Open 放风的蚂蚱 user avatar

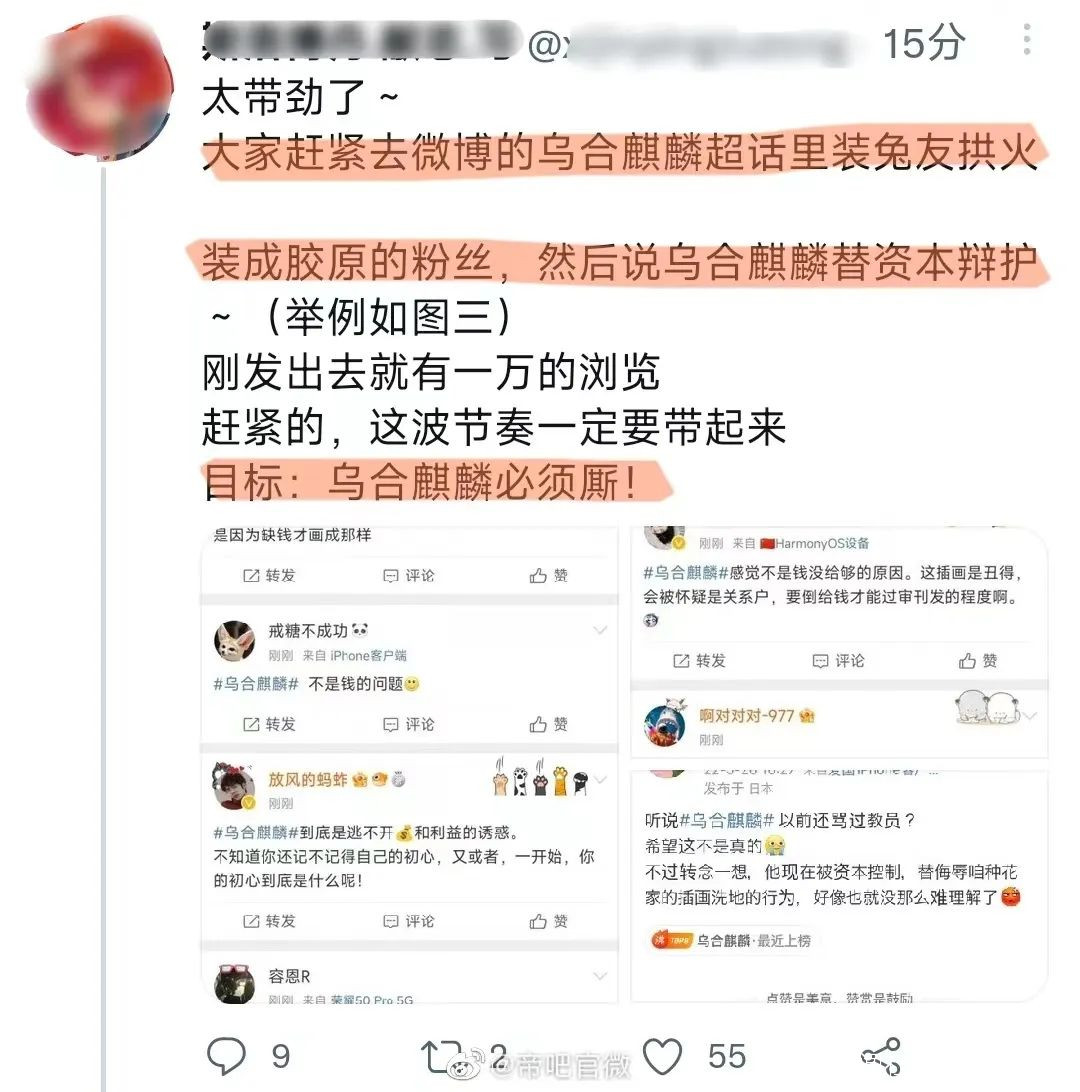click(234, 786)
